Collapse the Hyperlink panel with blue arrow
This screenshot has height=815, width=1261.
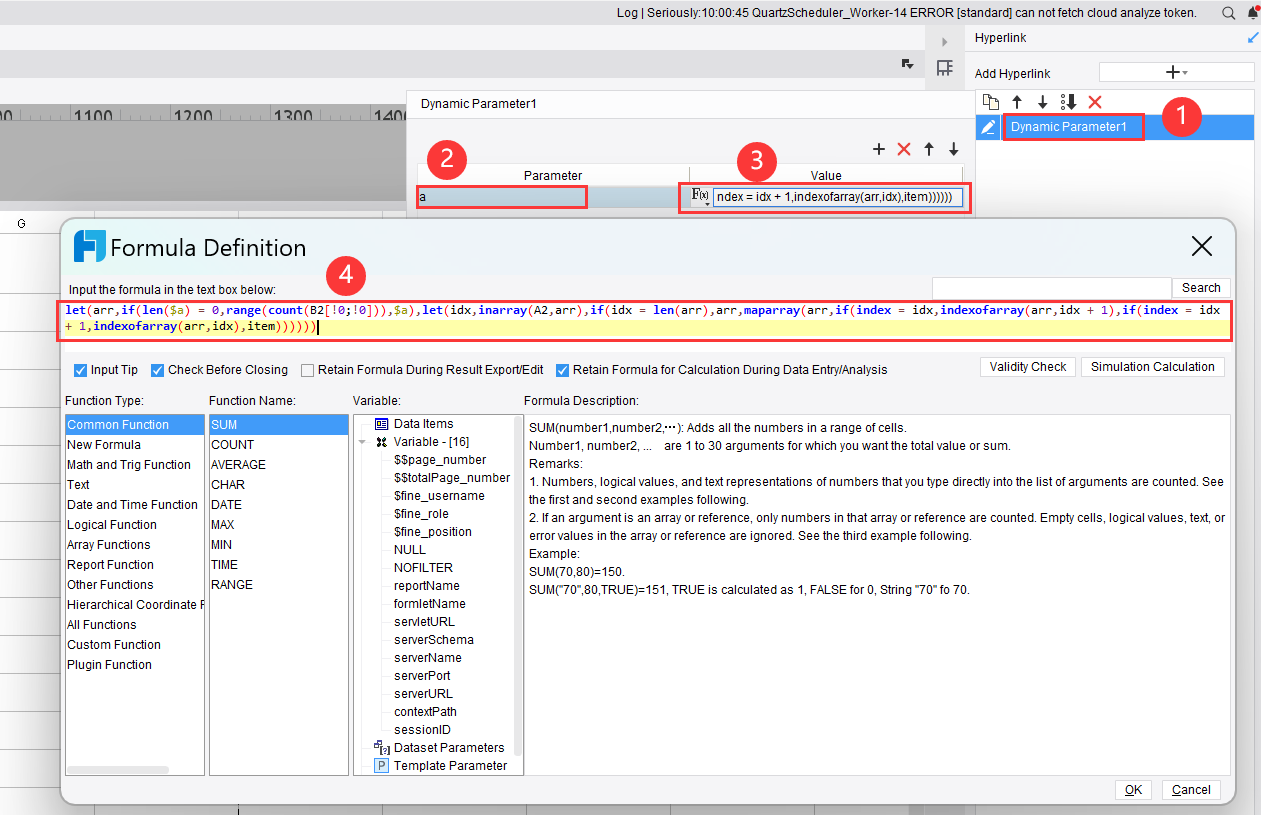coord(1253,38)
